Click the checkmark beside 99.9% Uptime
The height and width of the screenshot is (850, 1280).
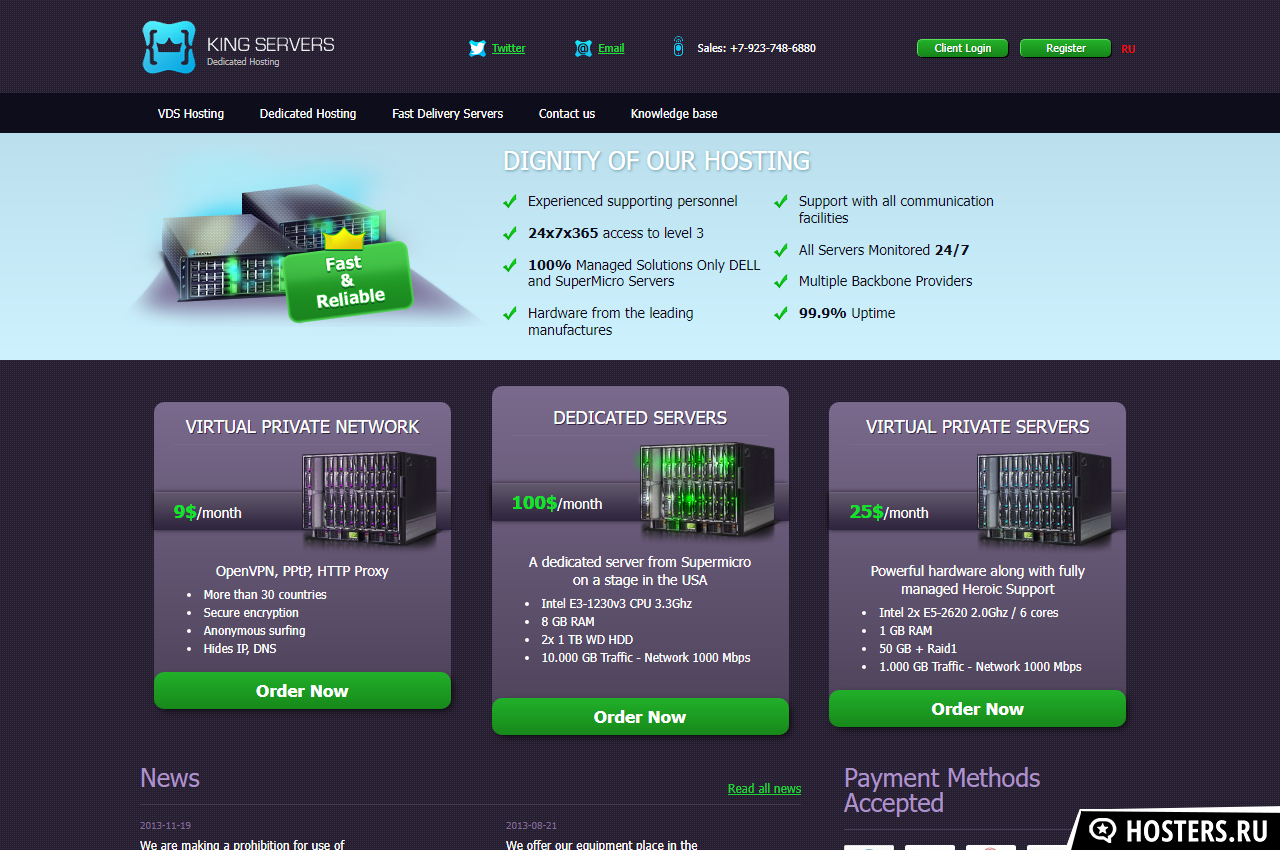coord(781,313)
